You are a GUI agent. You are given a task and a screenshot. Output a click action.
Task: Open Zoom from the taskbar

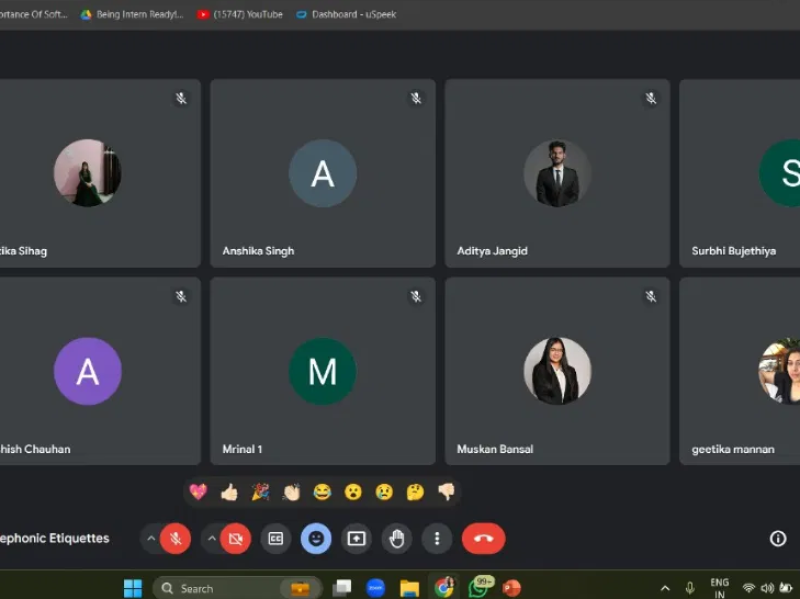coord(376,588)
